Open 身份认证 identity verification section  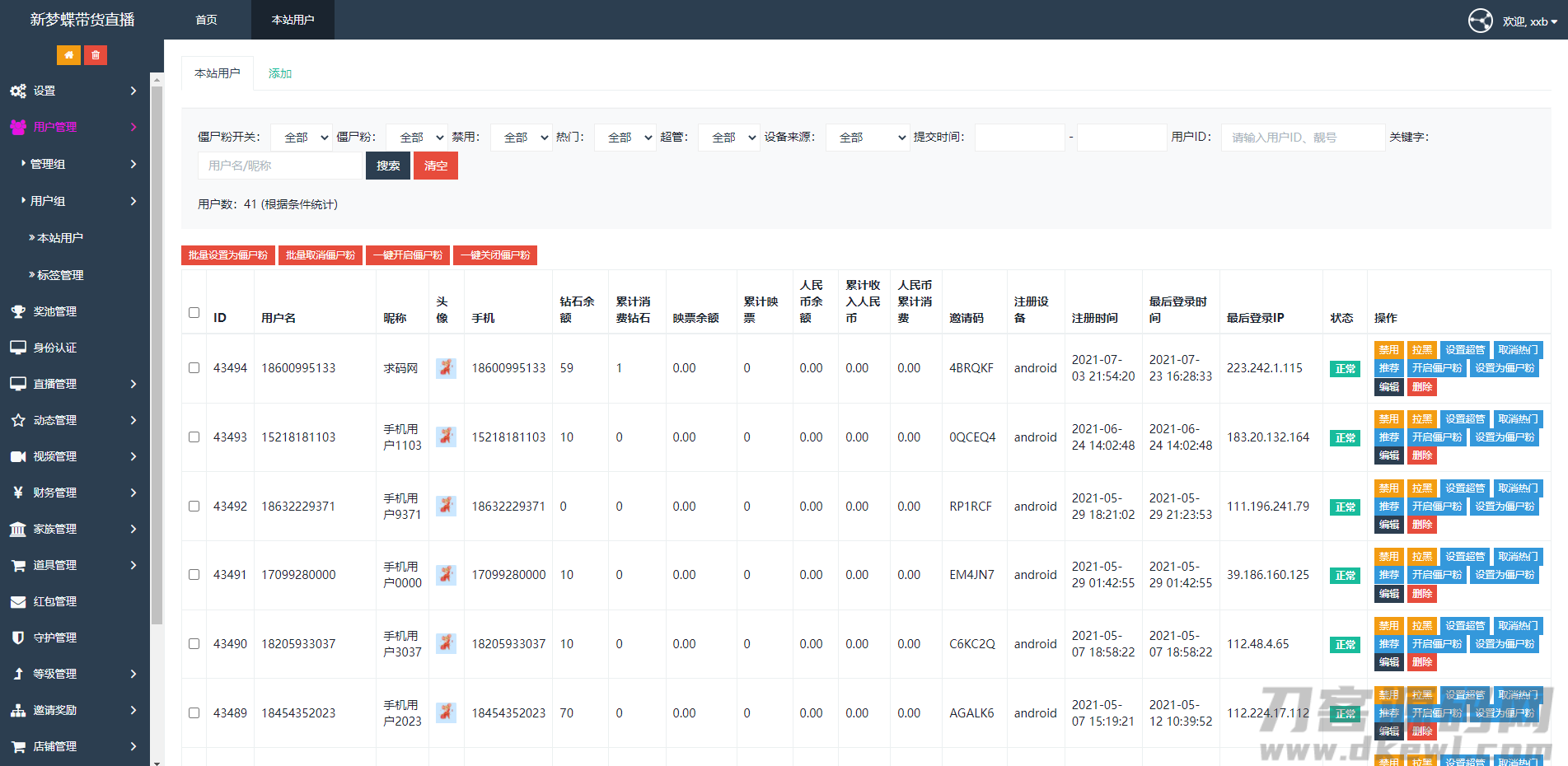click(18, 348)
